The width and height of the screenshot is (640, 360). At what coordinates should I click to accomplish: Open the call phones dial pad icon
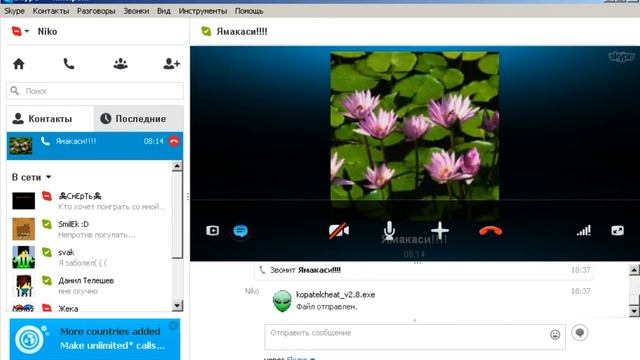(x=69, y=64)
